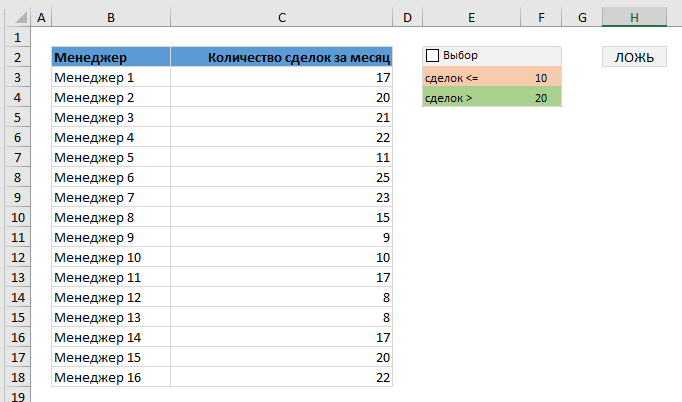Click the сделок <= label cell
682x402 pixels.
point(471,77)
